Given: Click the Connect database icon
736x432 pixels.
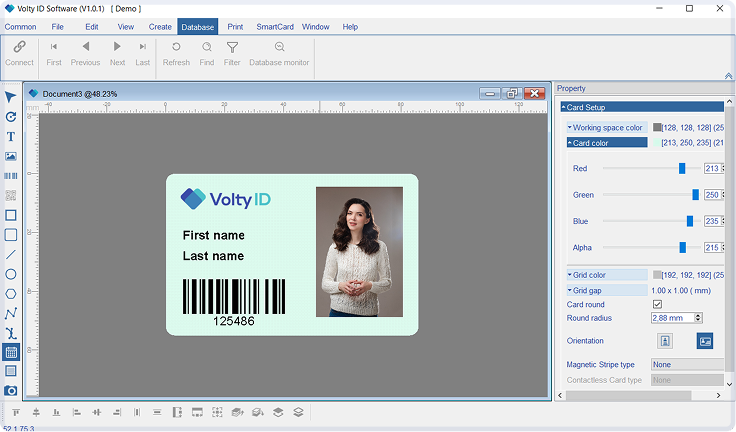Looking at the screenshot, I should click(x=19, y=54).
